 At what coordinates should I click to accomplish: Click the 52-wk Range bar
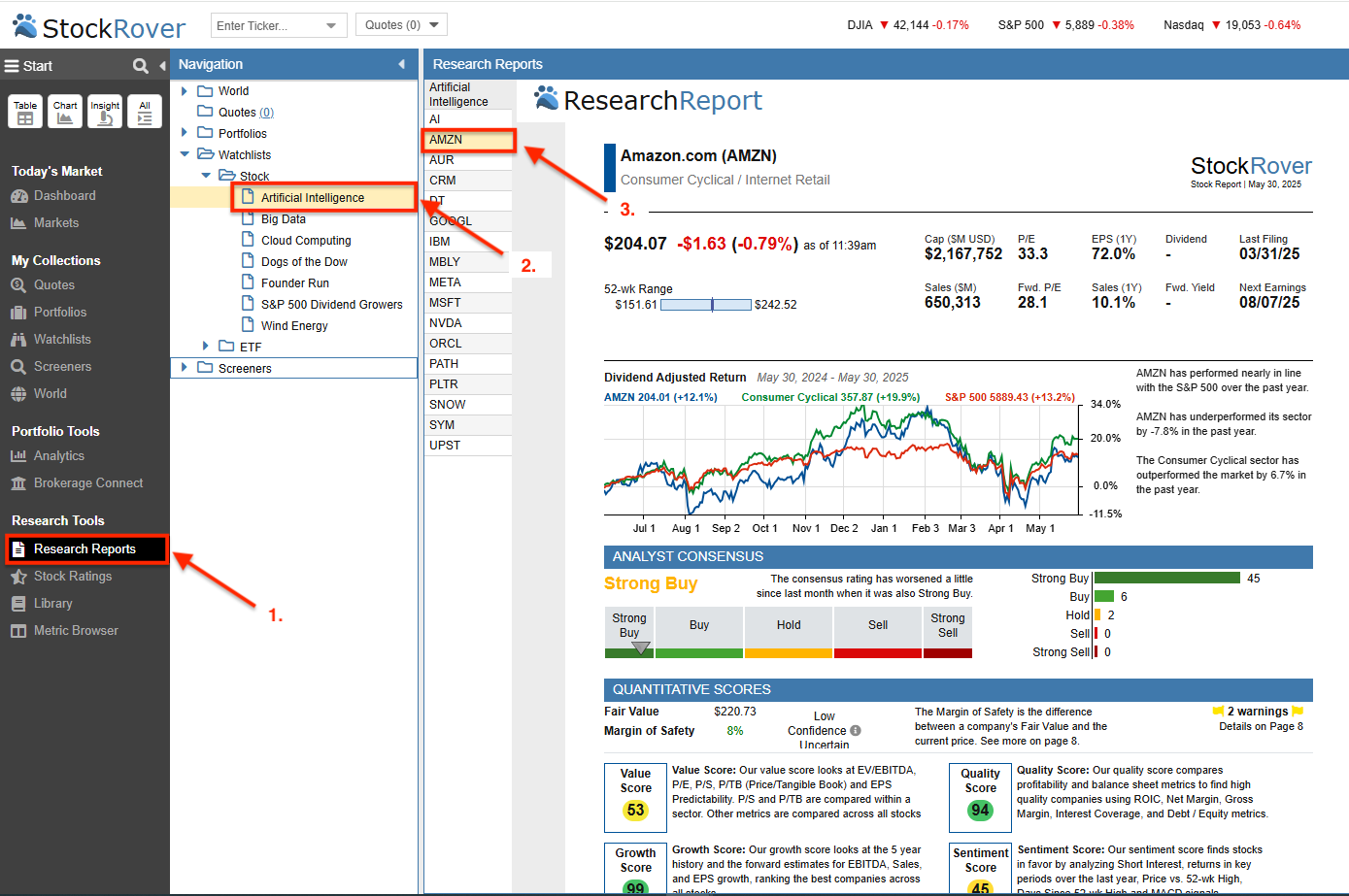coord(706,305)
